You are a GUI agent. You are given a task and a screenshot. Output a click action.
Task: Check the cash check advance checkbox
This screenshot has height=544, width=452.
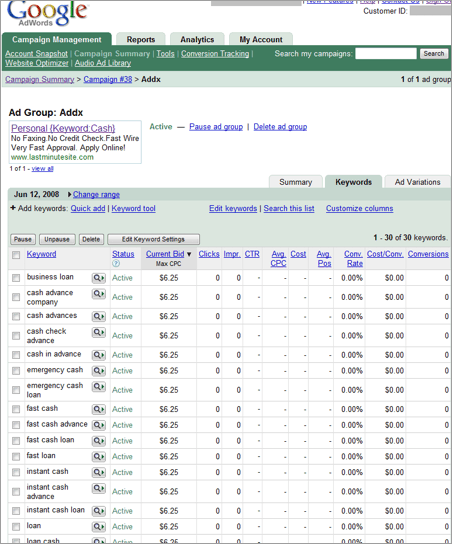click(x=16, y=336)
